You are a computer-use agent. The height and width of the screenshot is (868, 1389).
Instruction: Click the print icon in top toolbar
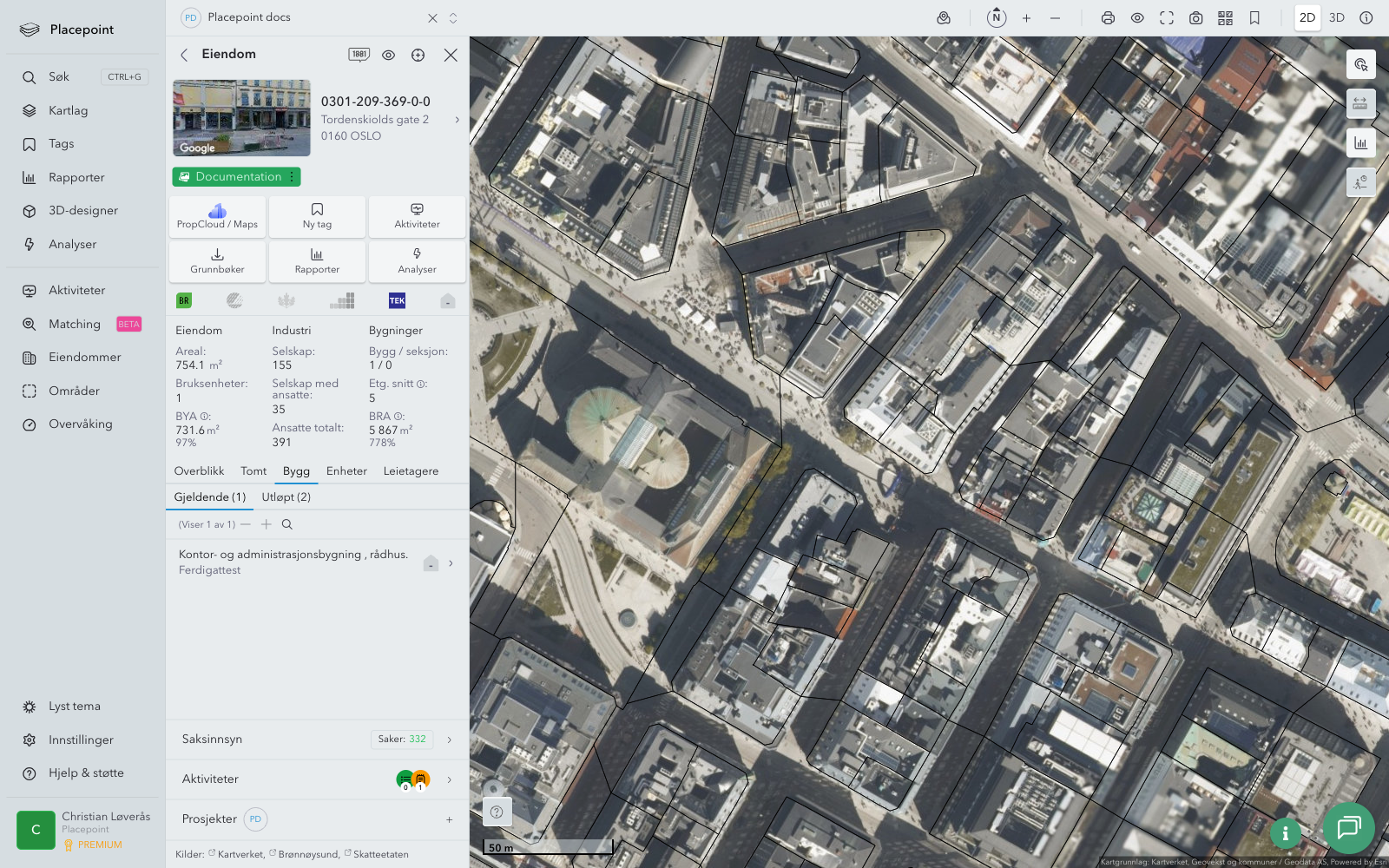click(1108, 18)
